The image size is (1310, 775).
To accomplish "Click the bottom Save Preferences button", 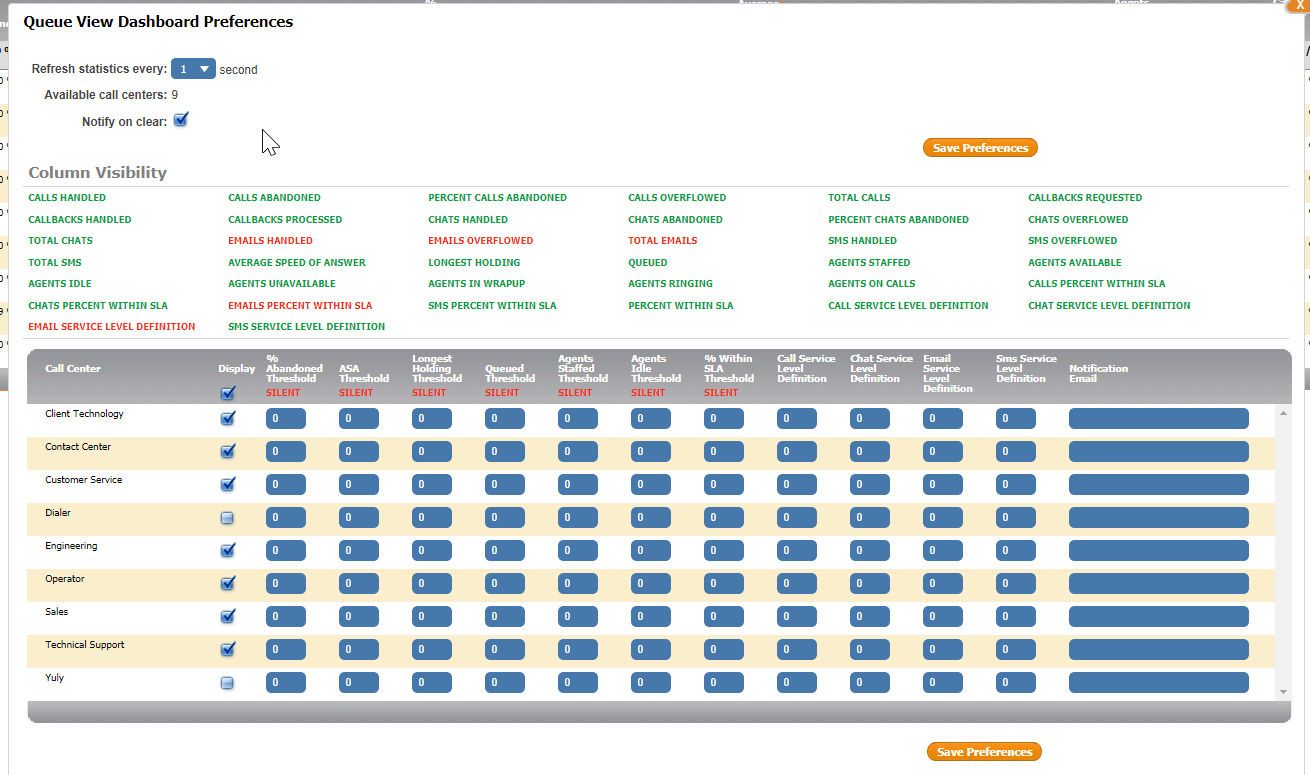I will [984, 752].
